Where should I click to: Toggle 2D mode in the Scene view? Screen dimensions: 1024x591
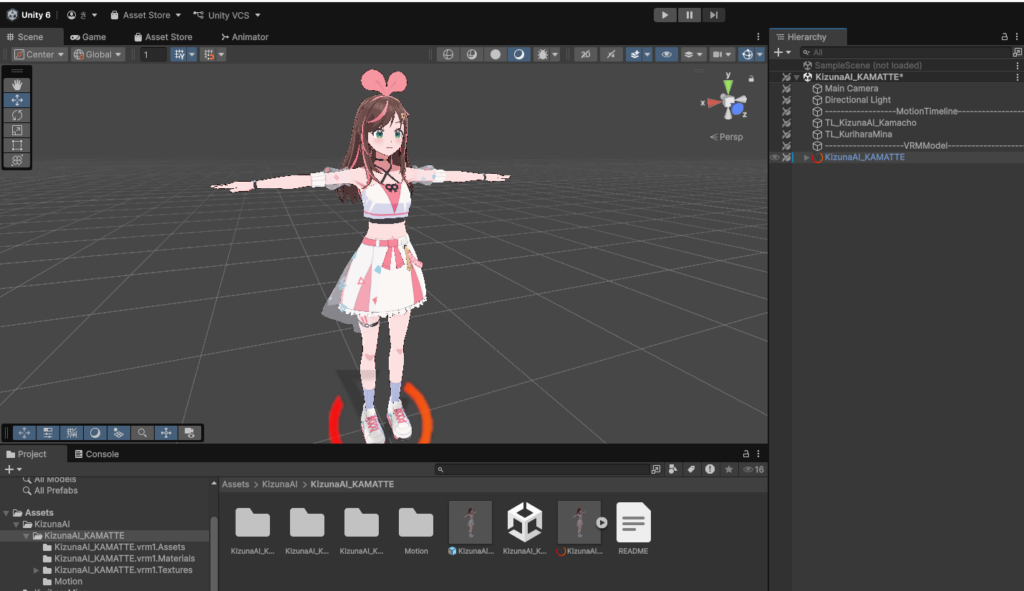(585, 53)
